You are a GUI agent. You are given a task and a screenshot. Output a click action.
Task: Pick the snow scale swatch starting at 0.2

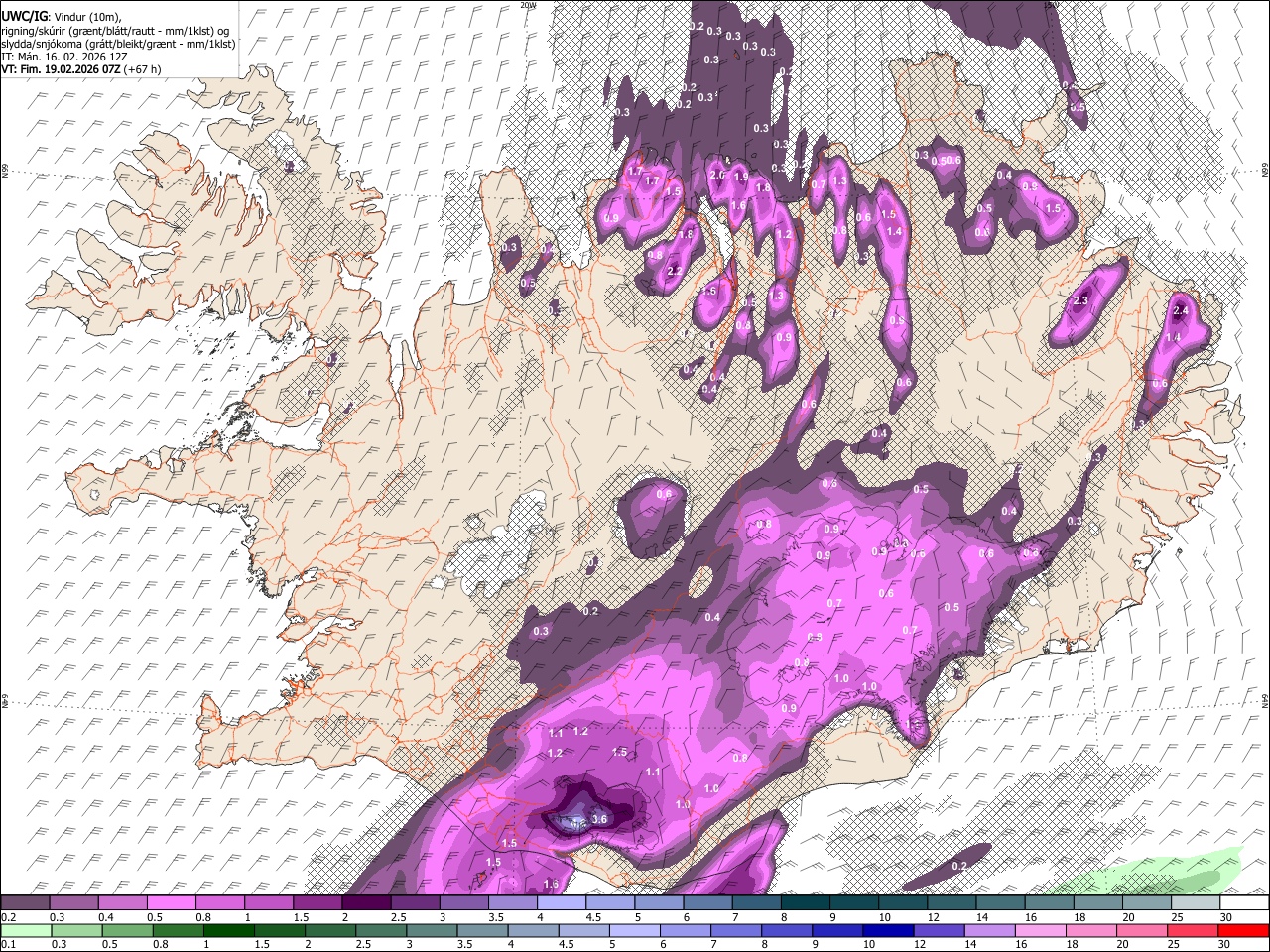25,903
